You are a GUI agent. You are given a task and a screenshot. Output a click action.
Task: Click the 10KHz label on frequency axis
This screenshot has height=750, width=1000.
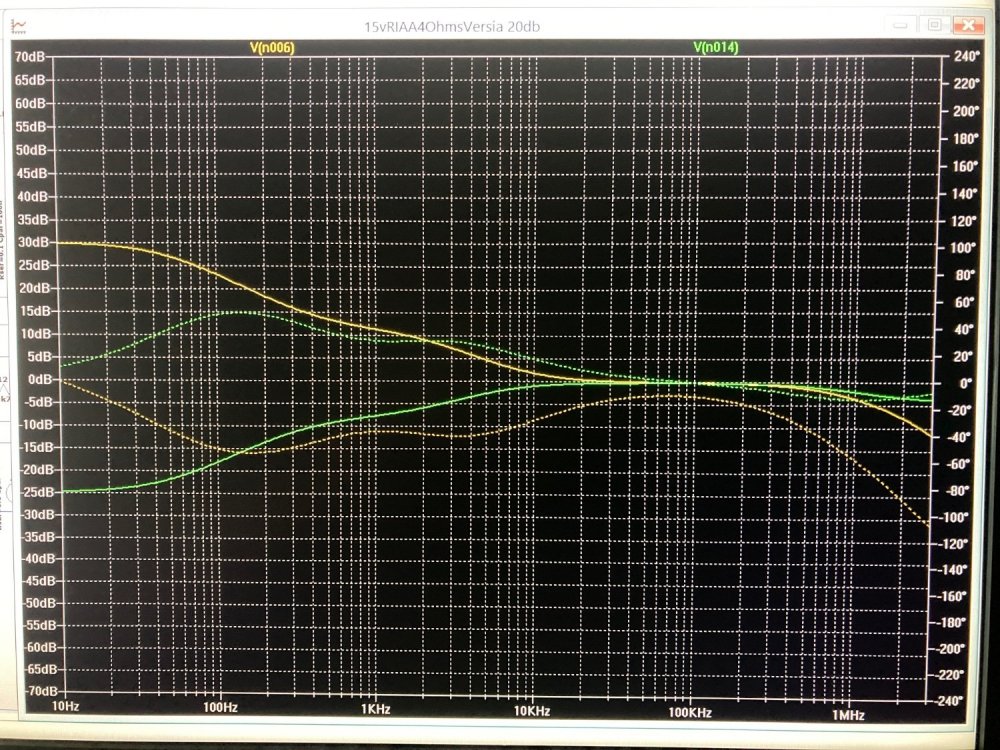532,713
